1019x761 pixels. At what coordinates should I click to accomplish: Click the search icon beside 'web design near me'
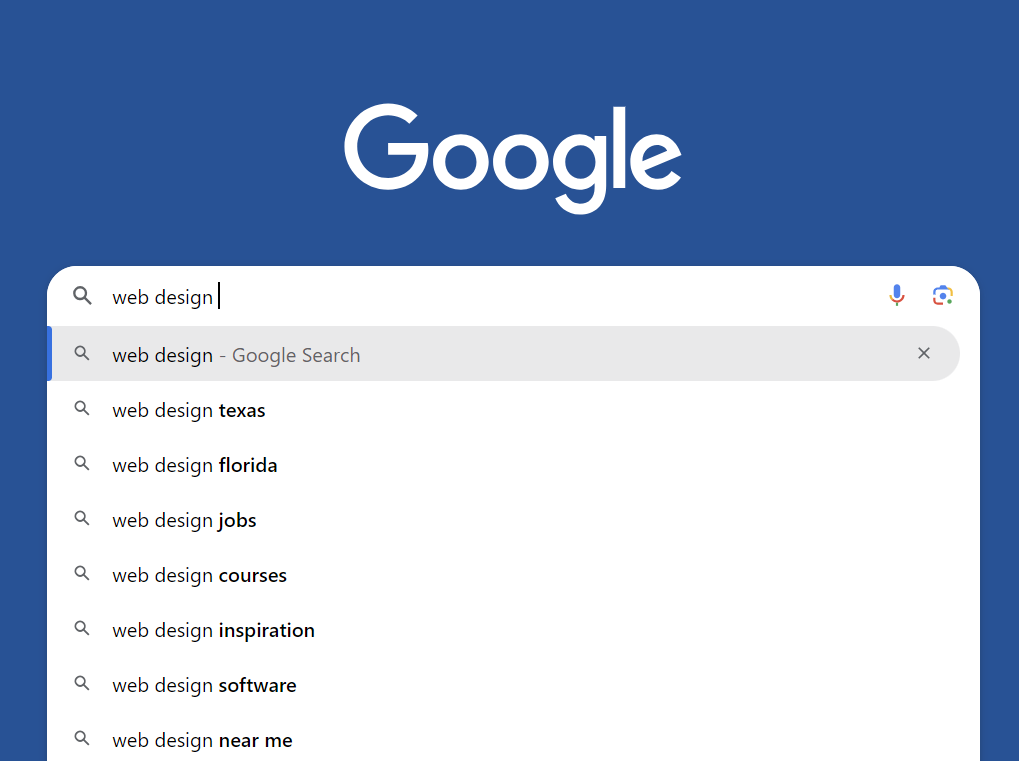(82, 739)
